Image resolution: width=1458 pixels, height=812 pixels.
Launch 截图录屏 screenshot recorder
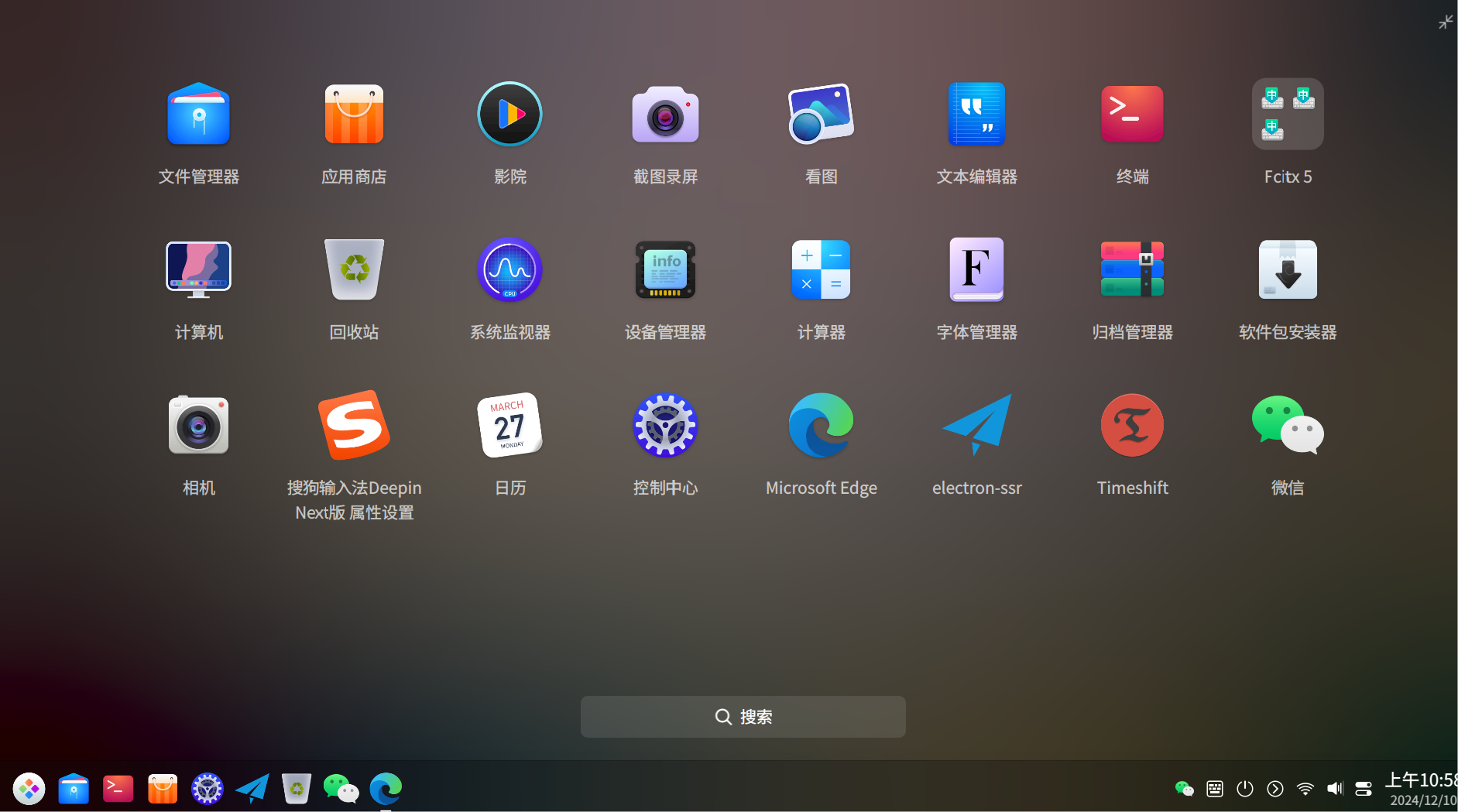[x=665, y=115]
